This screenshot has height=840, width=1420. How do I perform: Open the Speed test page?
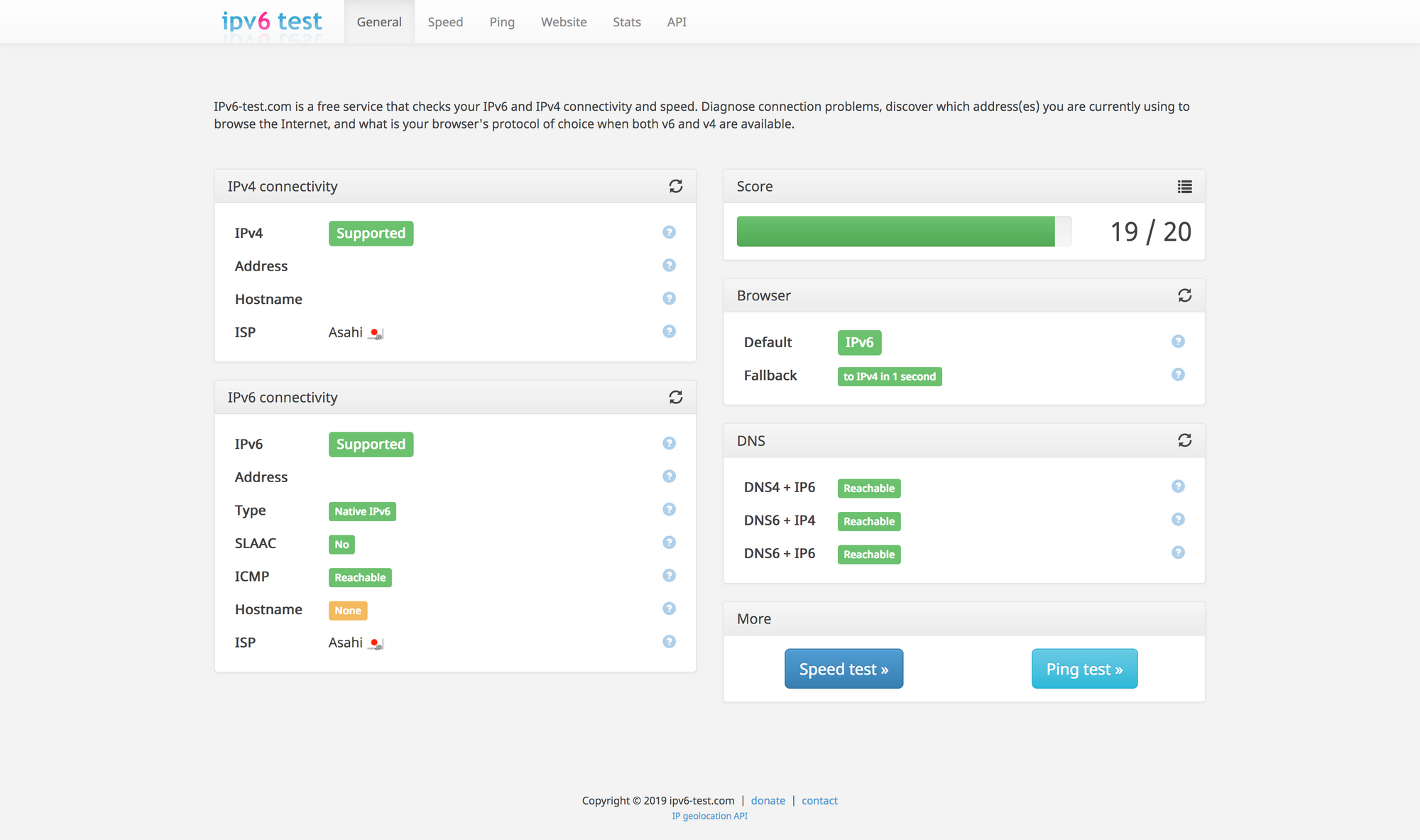(x=843, y=668)
